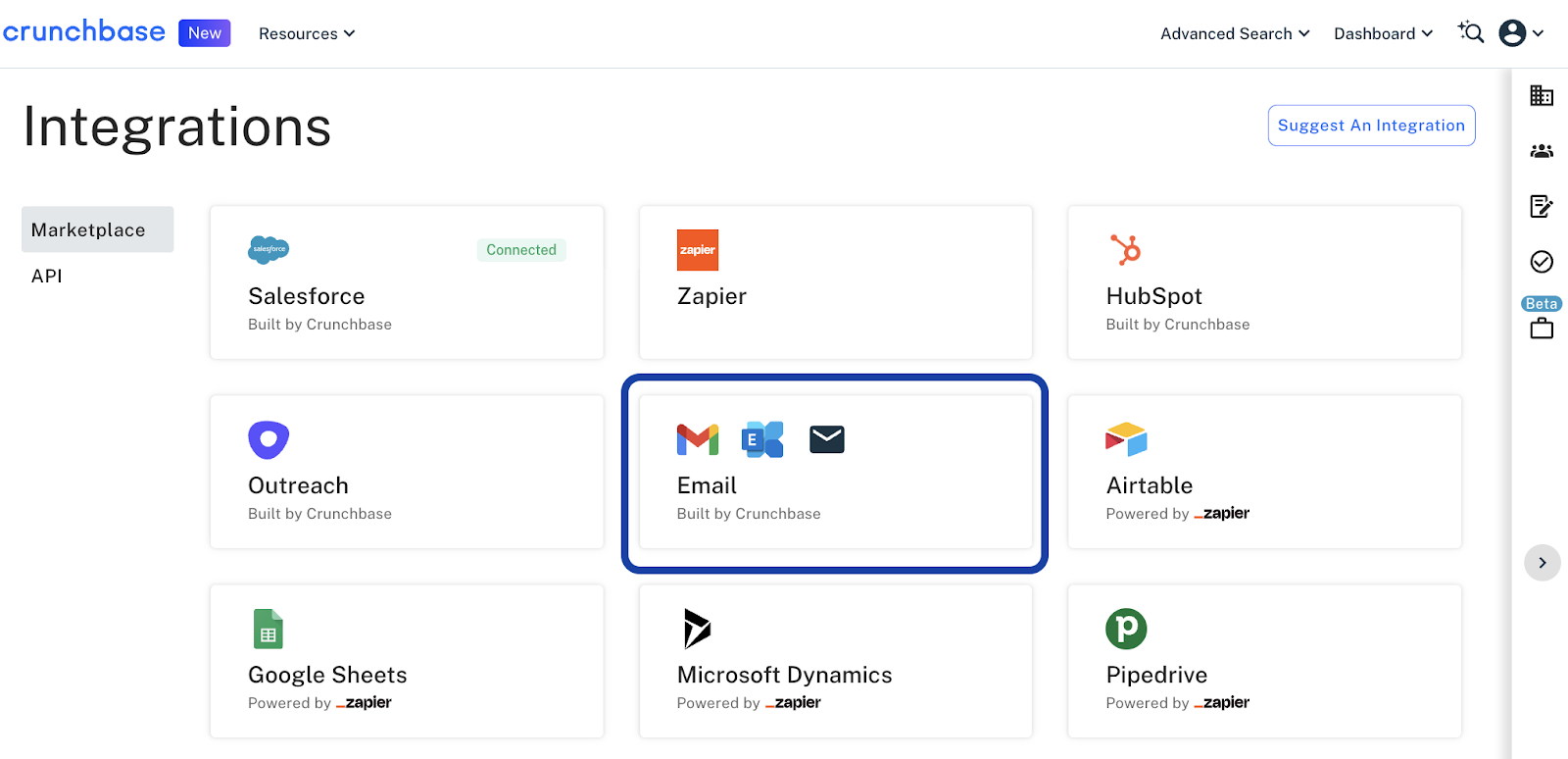Open the Google Sheets integration title
1568x759 pixels.
coord(327,675)
